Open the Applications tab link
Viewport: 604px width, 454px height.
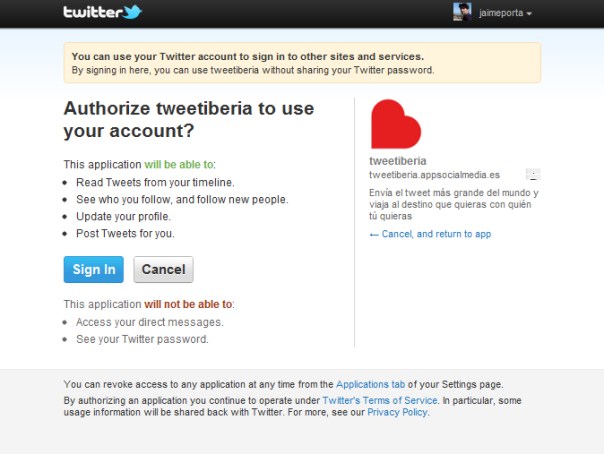coord(370,384)
